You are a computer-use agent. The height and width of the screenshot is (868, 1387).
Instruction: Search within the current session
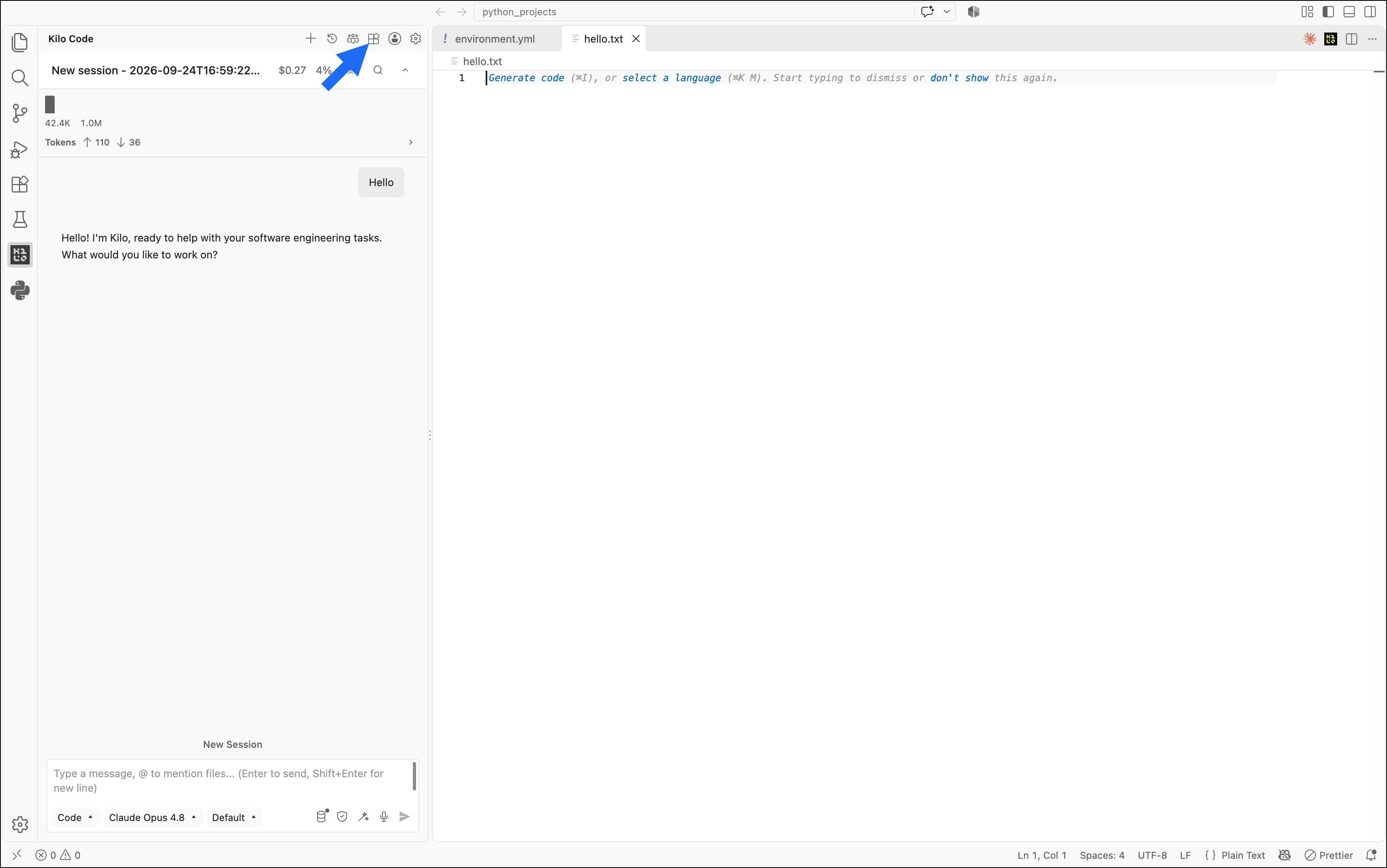pyautogui.click(x=378, y=70)
